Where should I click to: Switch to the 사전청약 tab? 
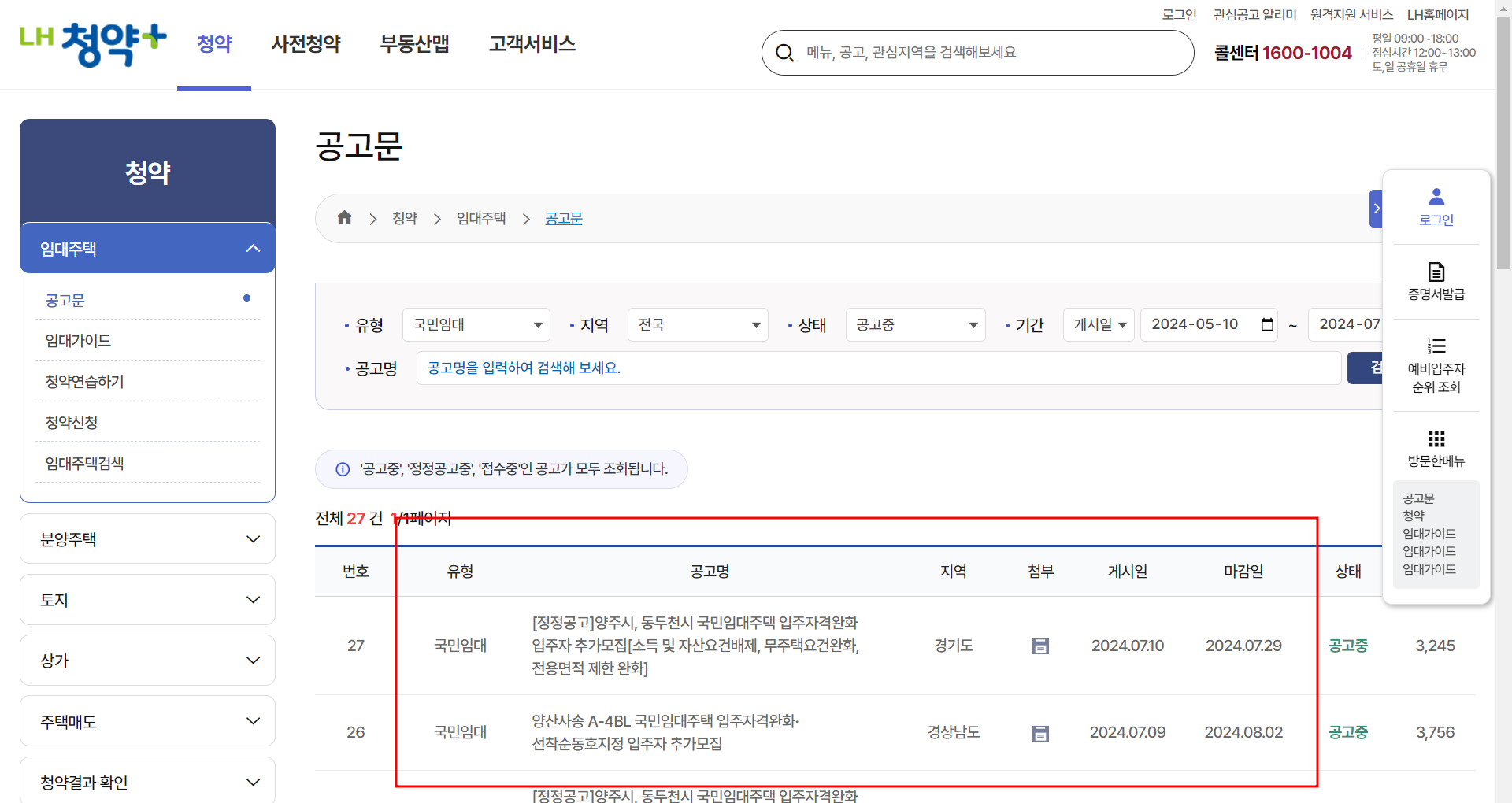tap(306, 44)
